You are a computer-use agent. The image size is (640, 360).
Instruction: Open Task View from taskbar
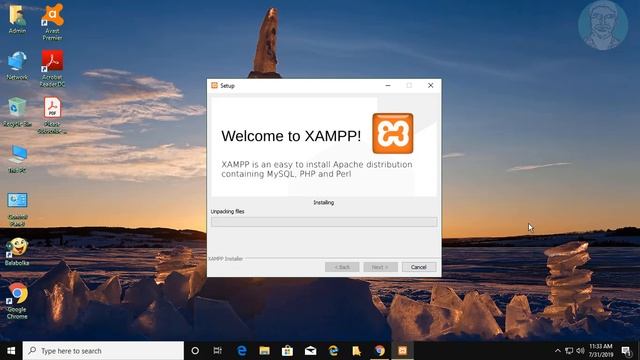coord(218,351)
